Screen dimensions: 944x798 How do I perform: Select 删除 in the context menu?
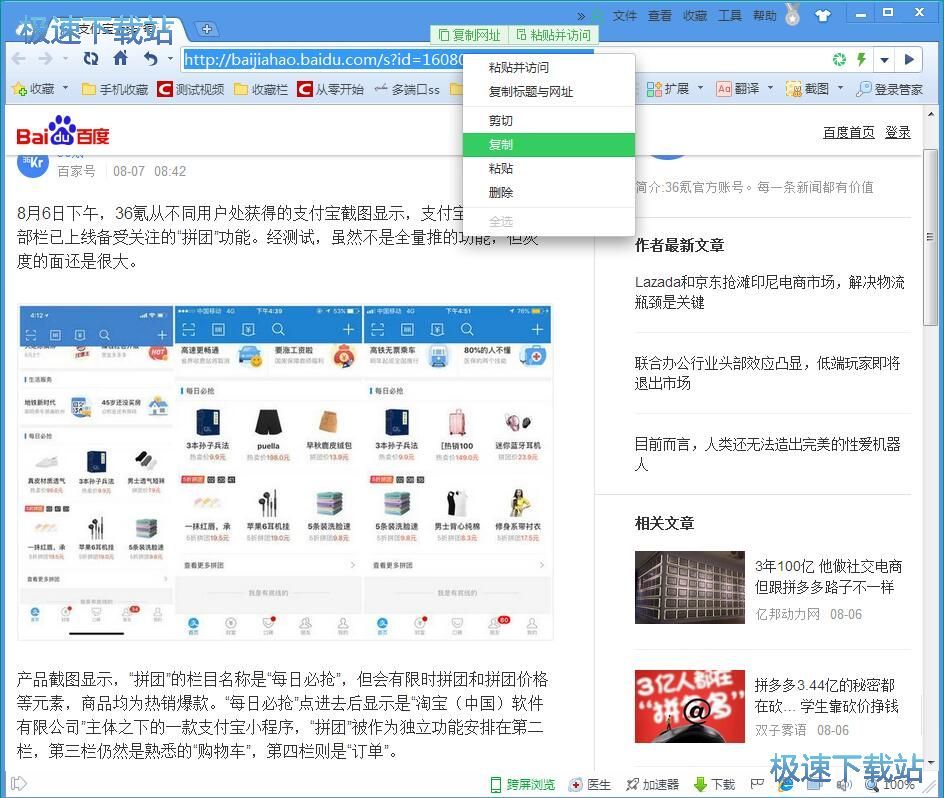pos(548,193)
